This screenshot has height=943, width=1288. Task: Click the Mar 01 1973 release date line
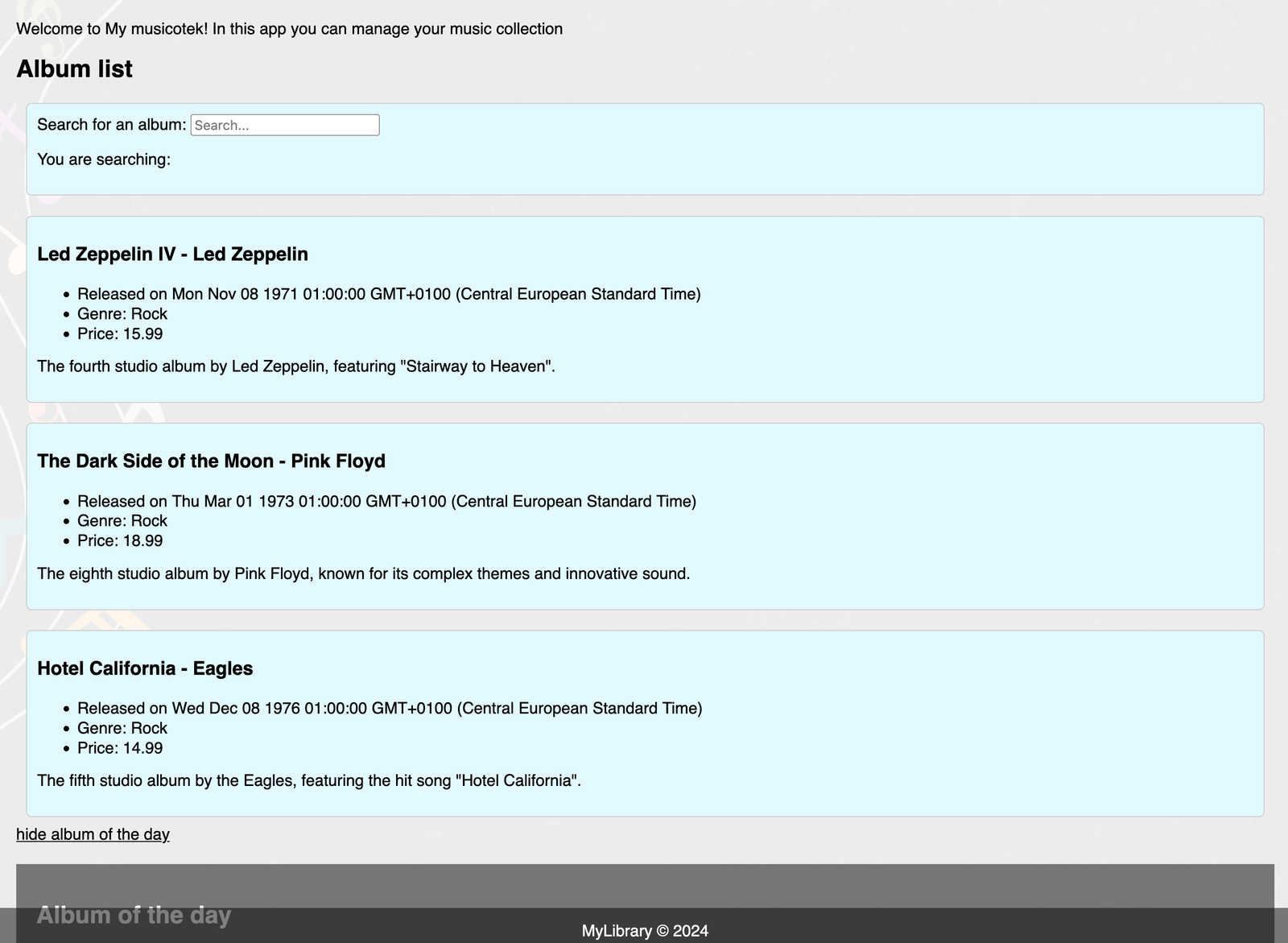tap(386, 501)
